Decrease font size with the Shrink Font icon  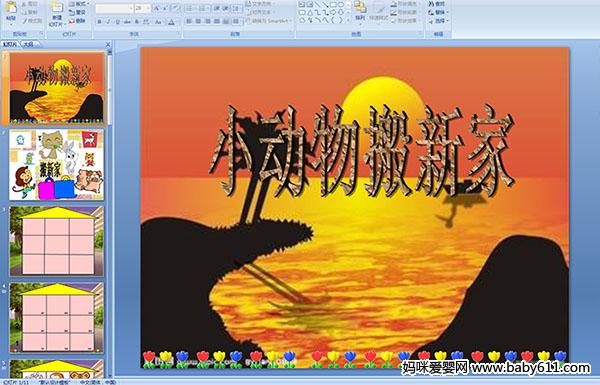[165, 8]
